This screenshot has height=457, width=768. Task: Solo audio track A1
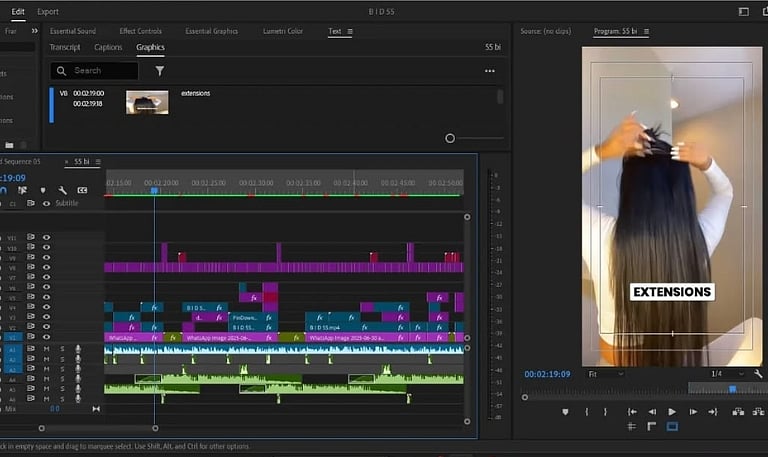62,349
